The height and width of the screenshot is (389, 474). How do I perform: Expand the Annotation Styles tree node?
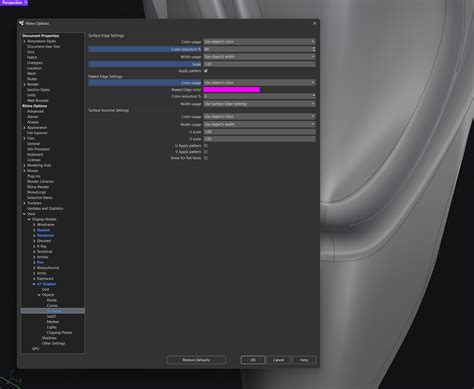click(x=24, y=41)
